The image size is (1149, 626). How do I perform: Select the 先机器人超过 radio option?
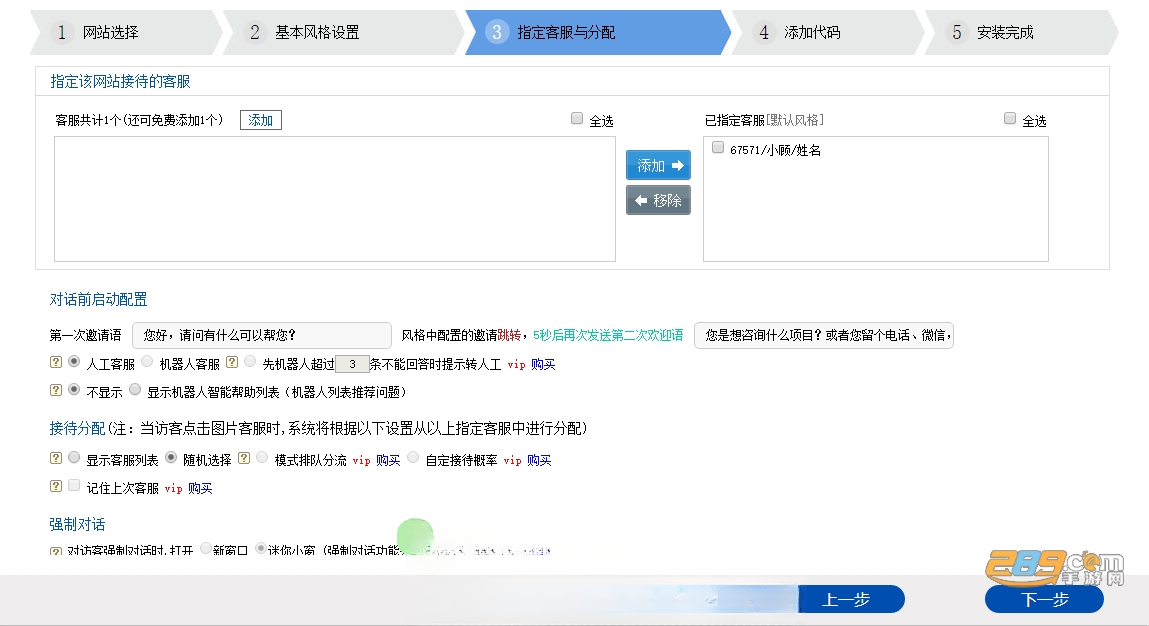coord(251,362)
